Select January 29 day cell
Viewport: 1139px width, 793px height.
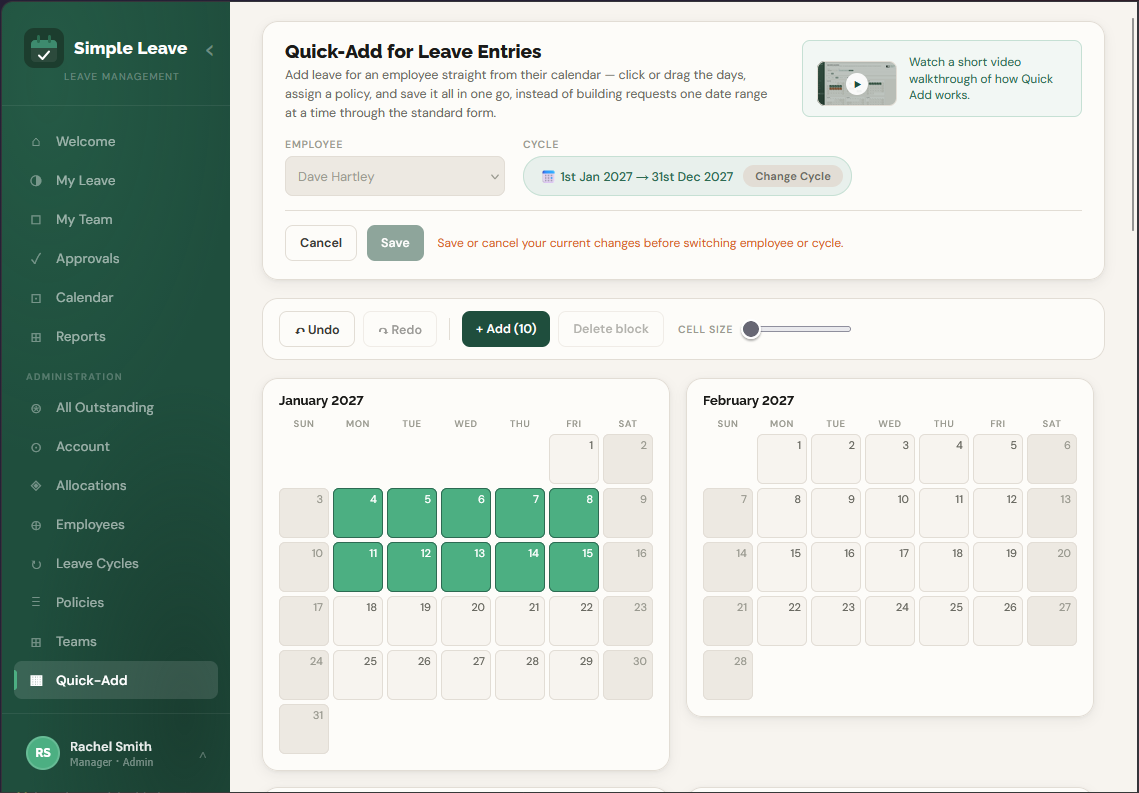coord(574,675)
